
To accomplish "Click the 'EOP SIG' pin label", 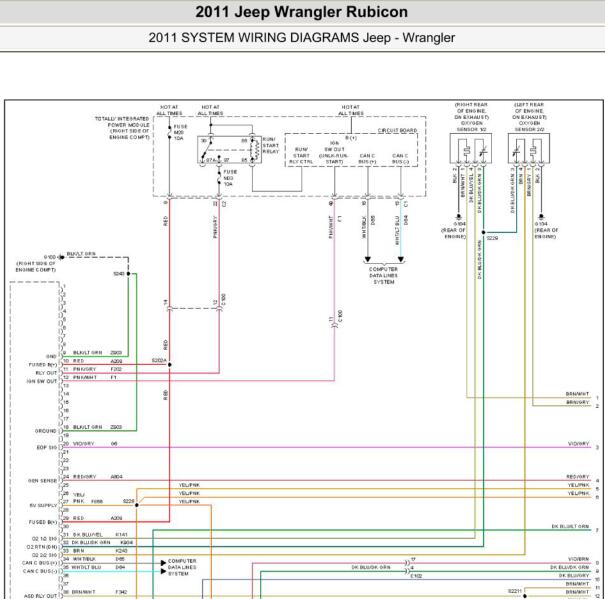I will click(x=47, y=448).
